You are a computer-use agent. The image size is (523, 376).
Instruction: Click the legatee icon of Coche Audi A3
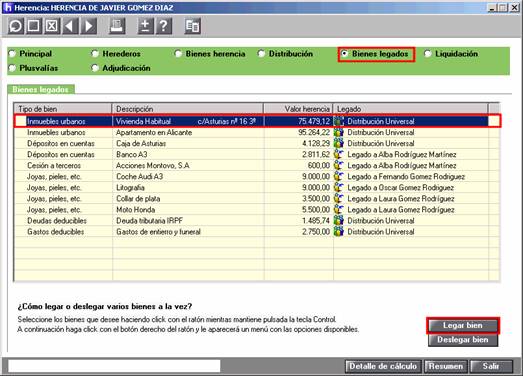tap(339, 176)
